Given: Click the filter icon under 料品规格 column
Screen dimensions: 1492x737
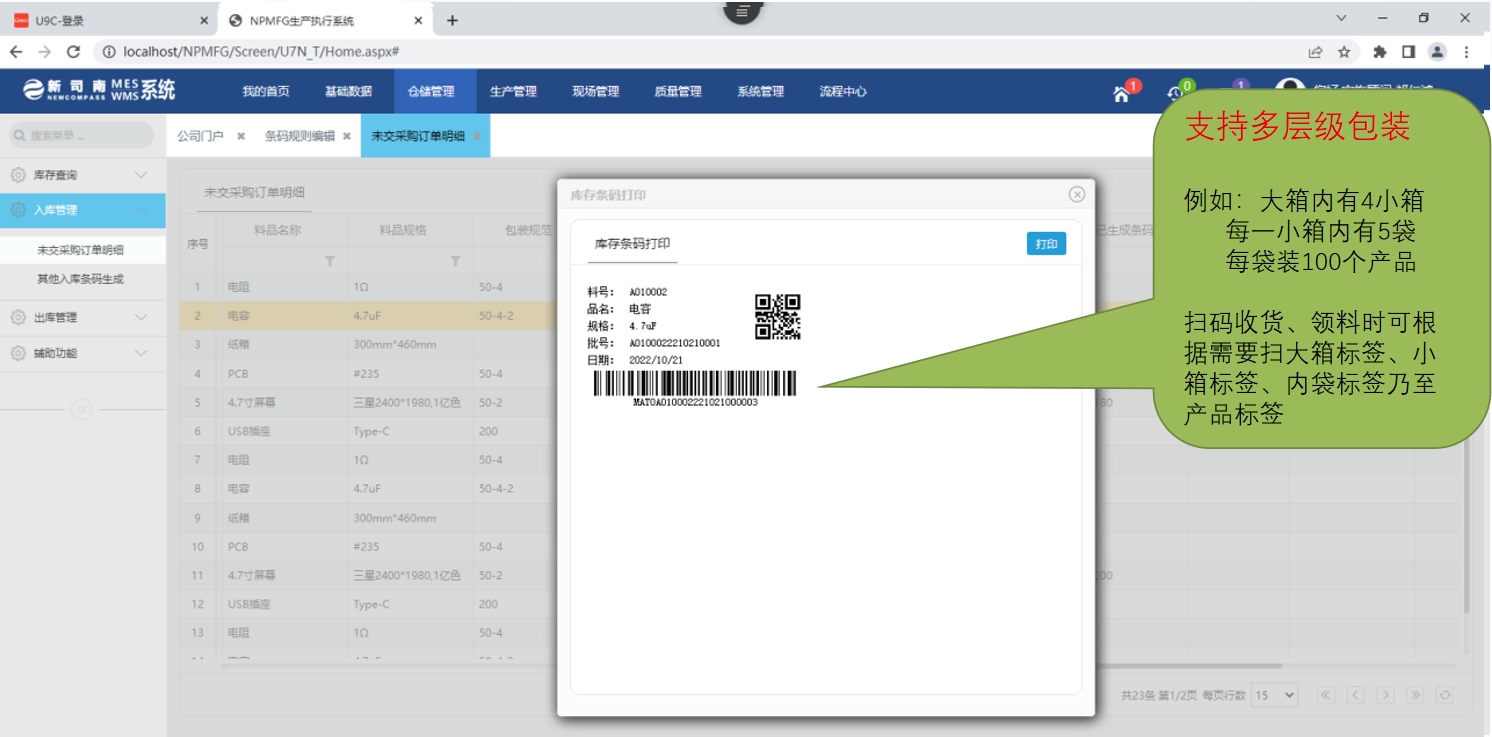Looking at the screenshot, I should click(x=455, y=261).
